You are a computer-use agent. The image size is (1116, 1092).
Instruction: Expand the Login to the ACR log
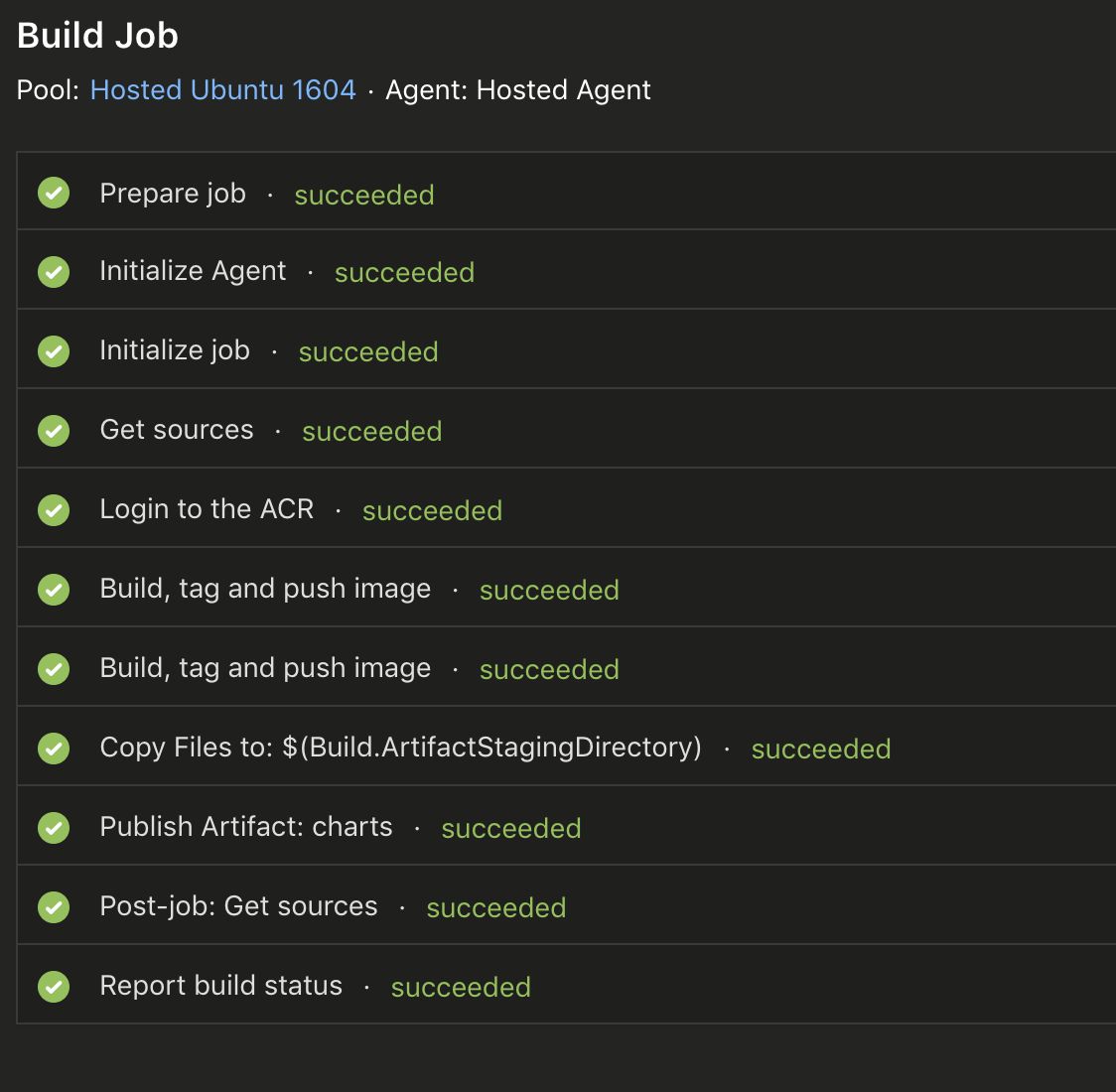coord(207,508)
